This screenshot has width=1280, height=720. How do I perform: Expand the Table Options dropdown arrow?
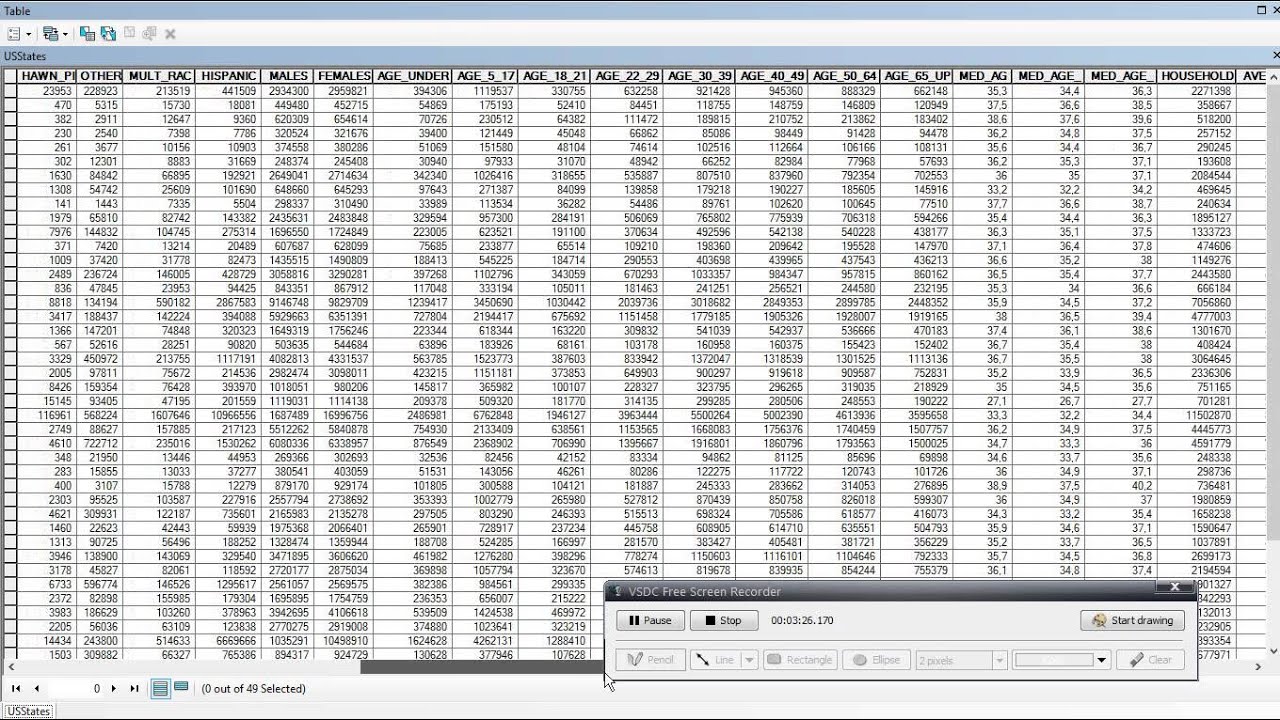27,34
